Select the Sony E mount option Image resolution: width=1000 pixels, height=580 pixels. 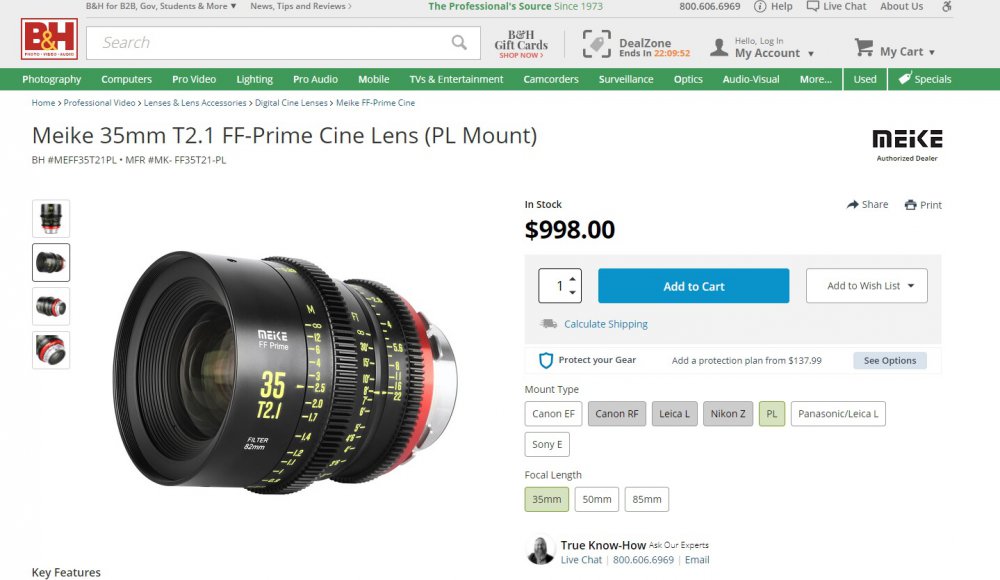547,445
